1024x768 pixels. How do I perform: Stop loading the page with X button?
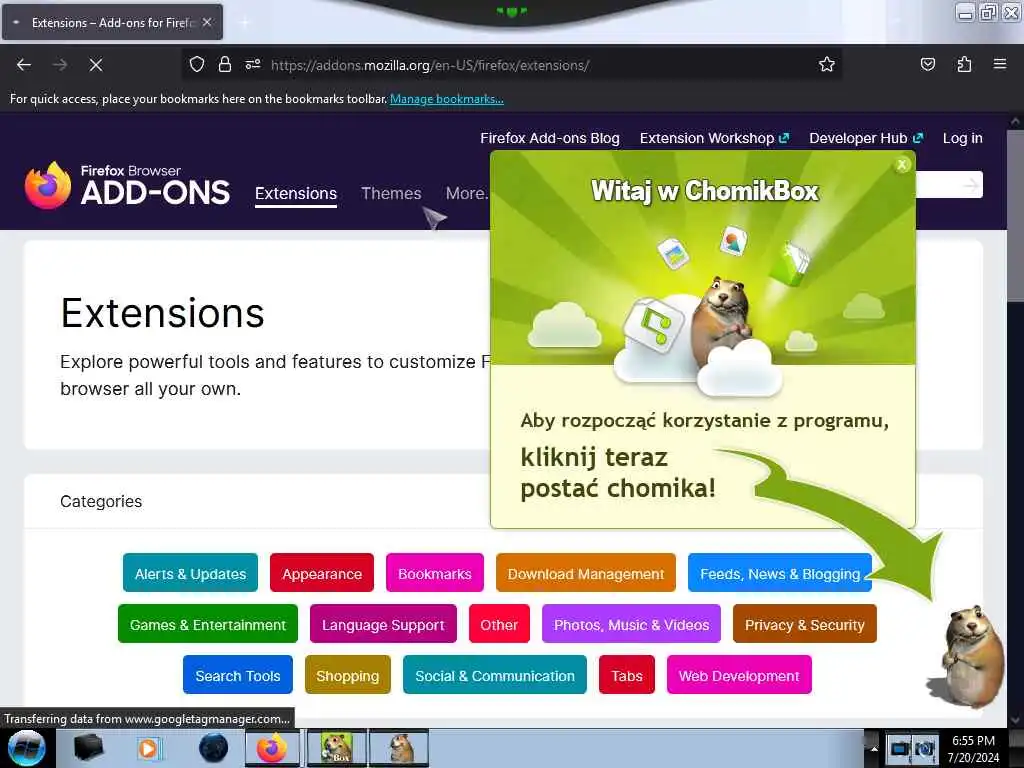(x=96, y=65)
